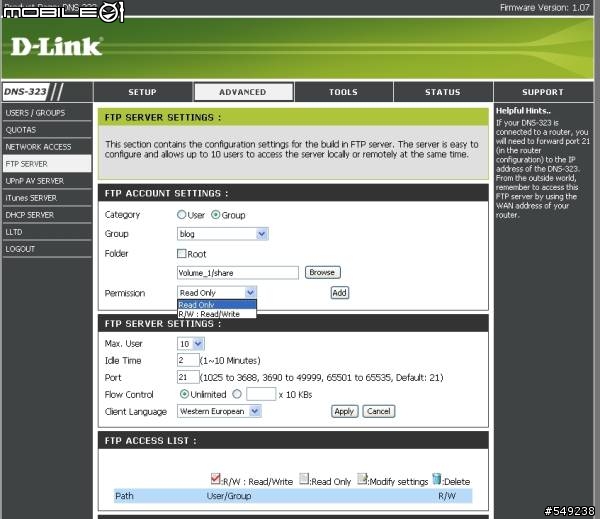Click the Idle Time input field
600x519 pixels.
[x=188, y=360]
